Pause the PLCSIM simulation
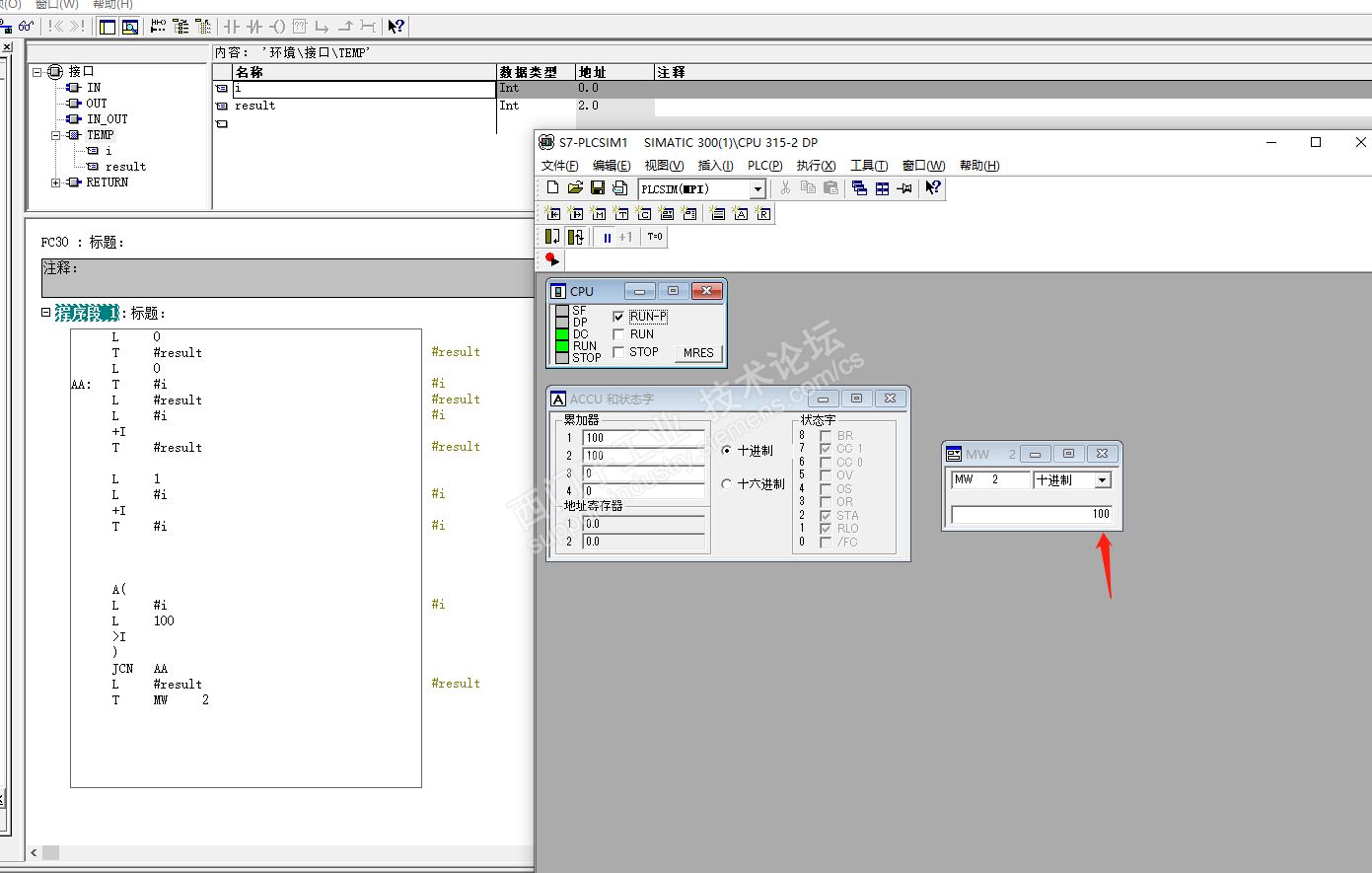The height and width of the screenshot is (873, 1372). 607,237
